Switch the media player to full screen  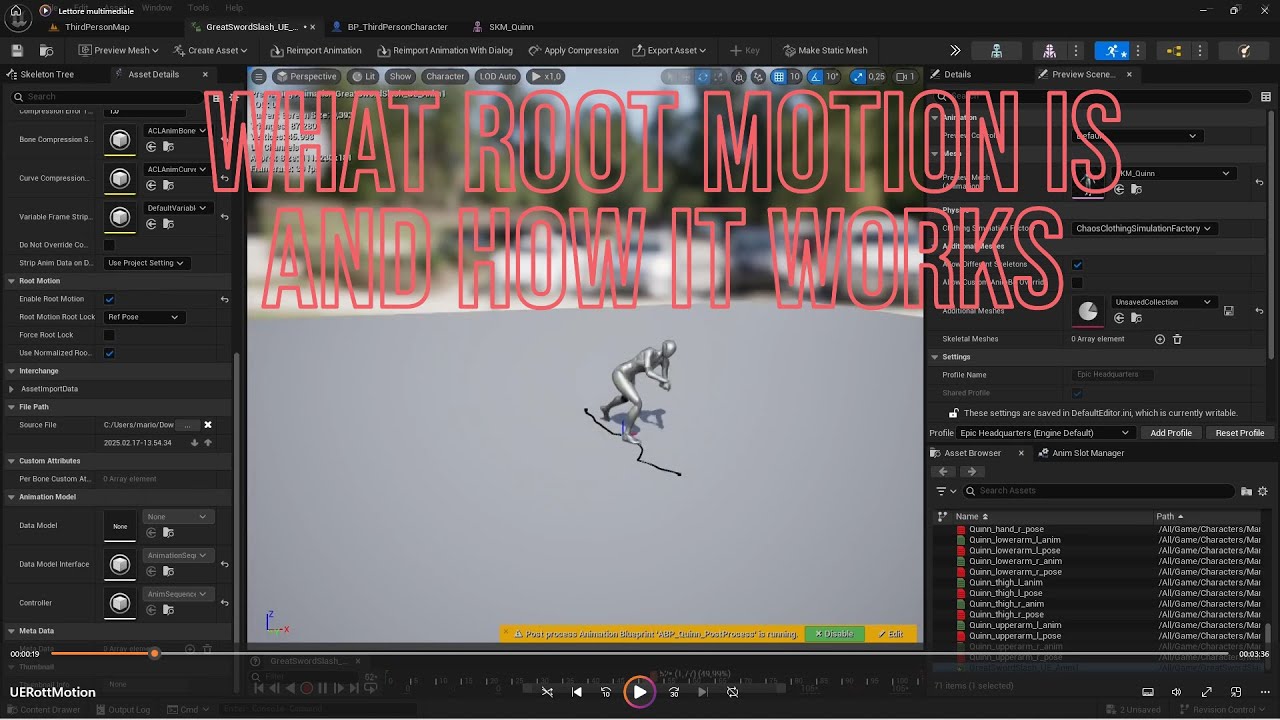1207,692
